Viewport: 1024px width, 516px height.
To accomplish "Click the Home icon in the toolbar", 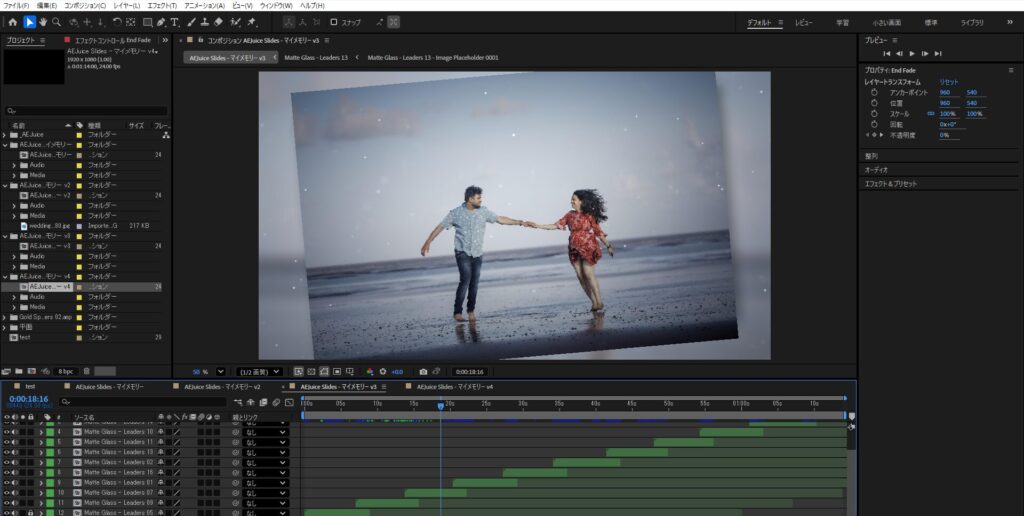I will pos(13,22).
